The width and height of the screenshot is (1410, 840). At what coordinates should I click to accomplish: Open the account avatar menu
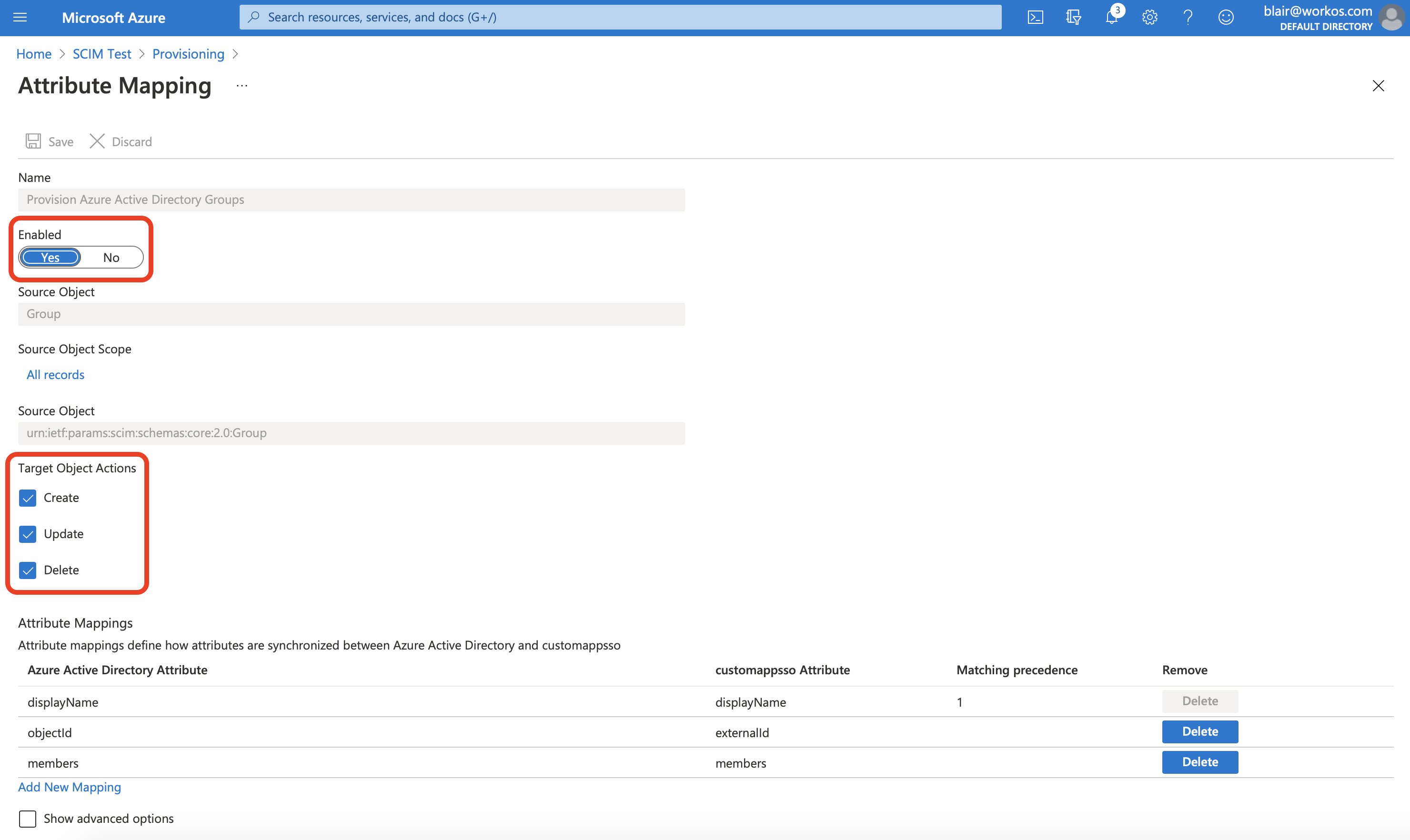pyautogui.click(x=1391, y=18)
